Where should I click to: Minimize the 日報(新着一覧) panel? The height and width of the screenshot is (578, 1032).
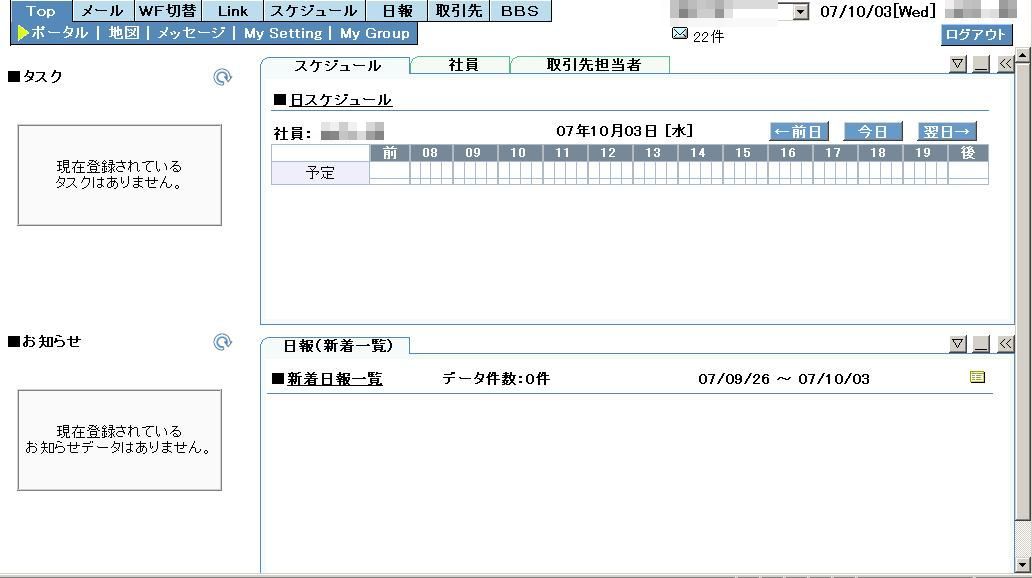pos(981,344)
